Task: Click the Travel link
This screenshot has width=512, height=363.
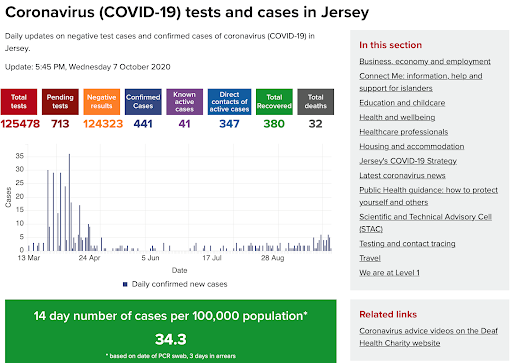Action: (x=370, y=258)
